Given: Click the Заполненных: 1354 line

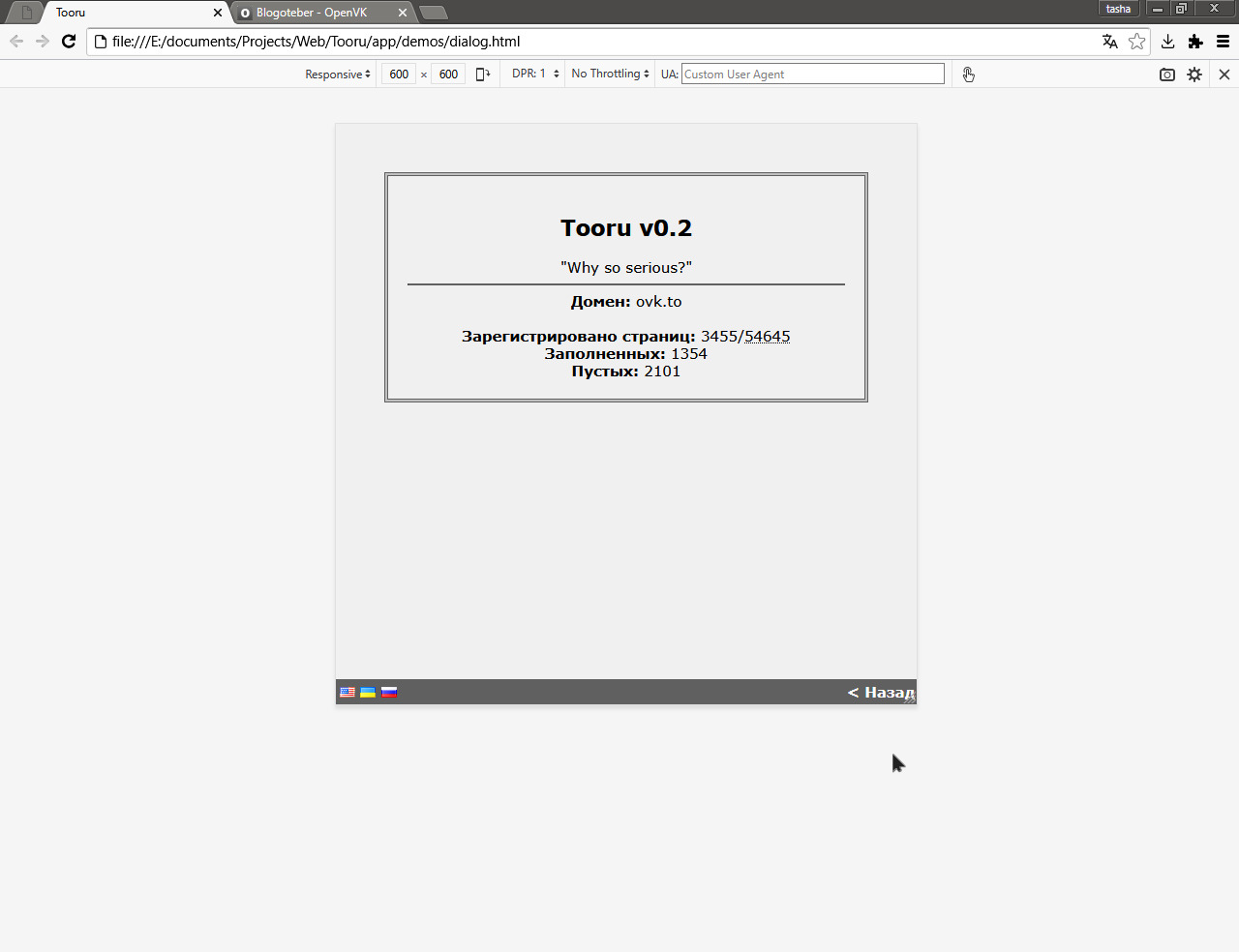Looking at the screenshot, I should click(x=626, y=354).
